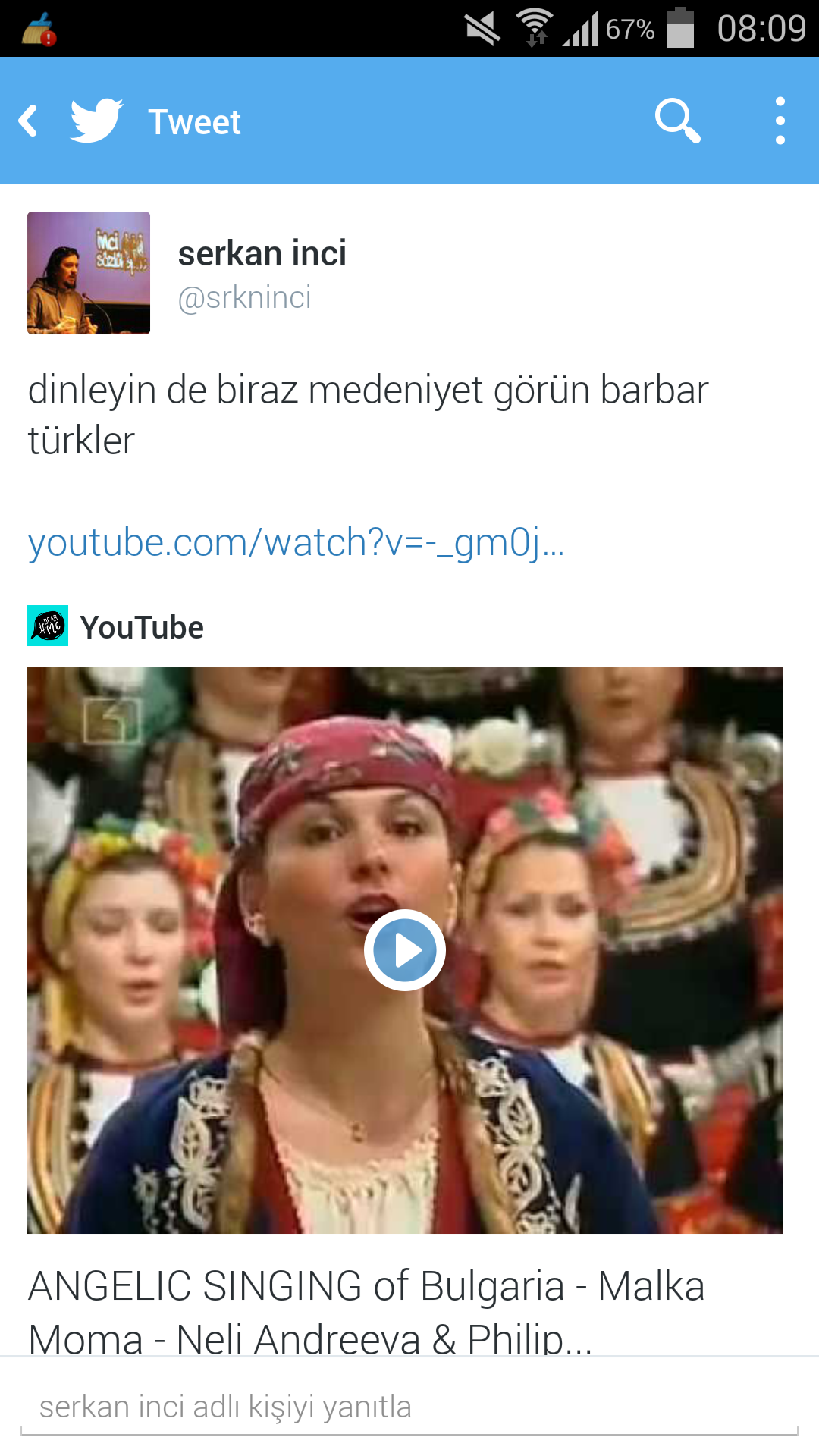Tap the YouTube label text

point(142,628)
